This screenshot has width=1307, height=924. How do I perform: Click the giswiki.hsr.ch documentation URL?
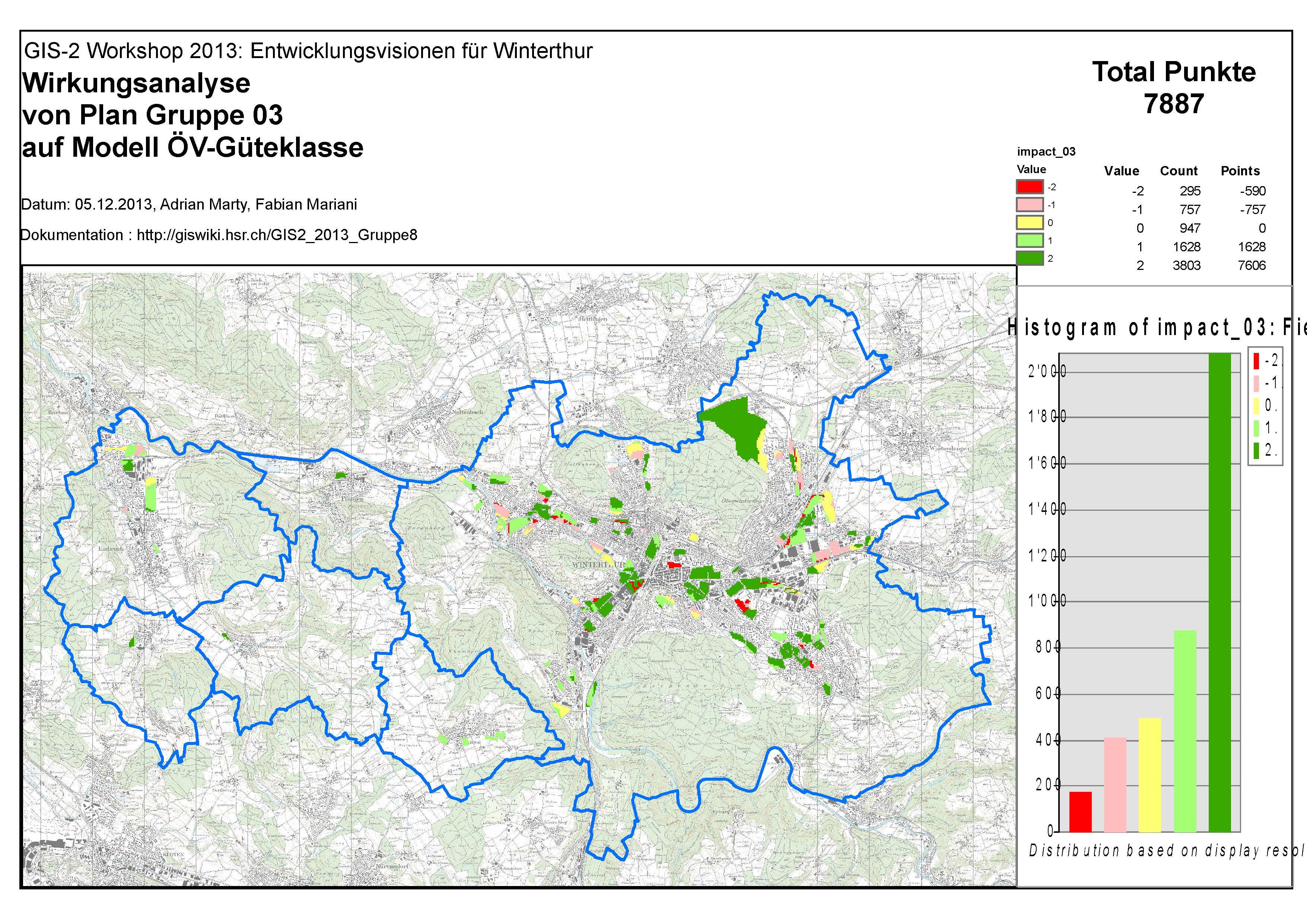pyautogui.click(x=277, y=235)
